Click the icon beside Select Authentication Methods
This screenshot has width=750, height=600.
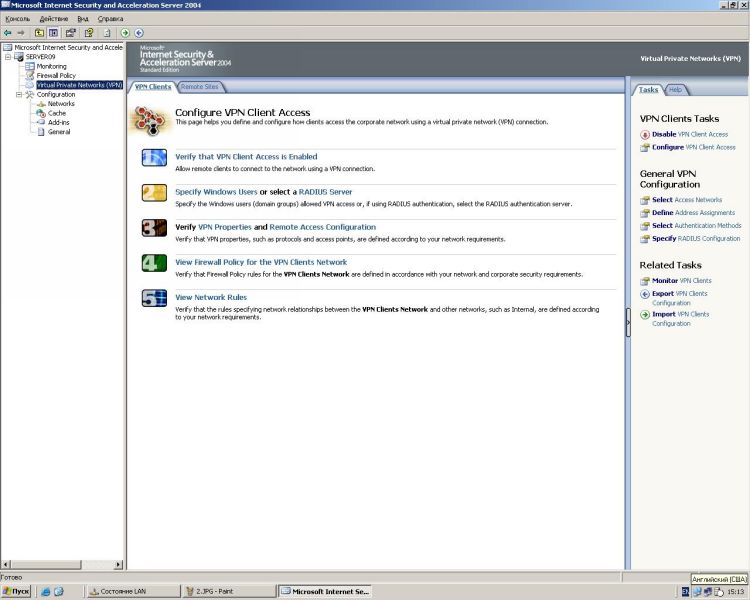coord(645,226)
